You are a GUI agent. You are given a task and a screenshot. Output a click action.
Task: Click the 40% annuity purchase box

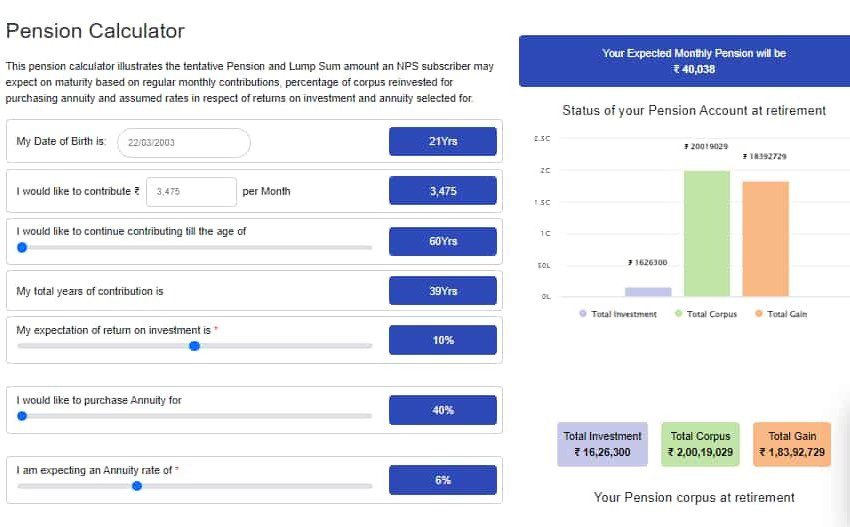coord(442,410)
